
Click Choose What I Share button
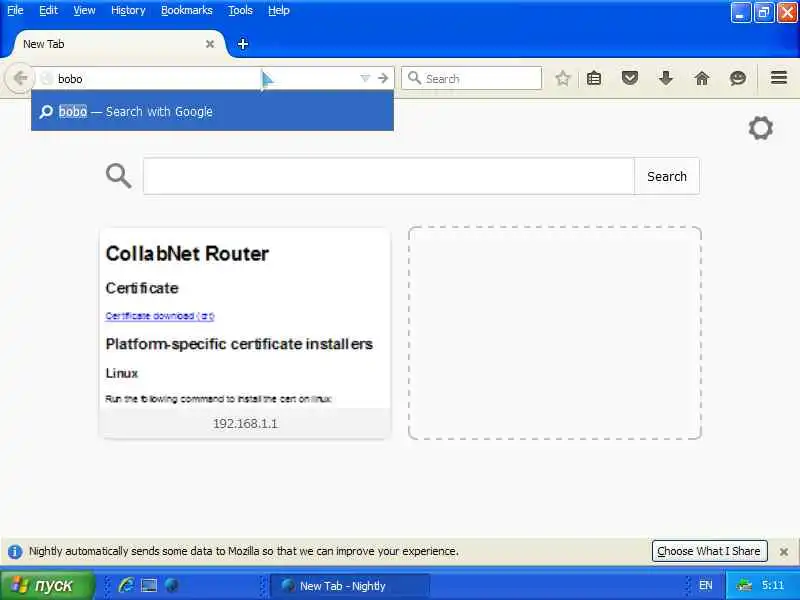709,551
